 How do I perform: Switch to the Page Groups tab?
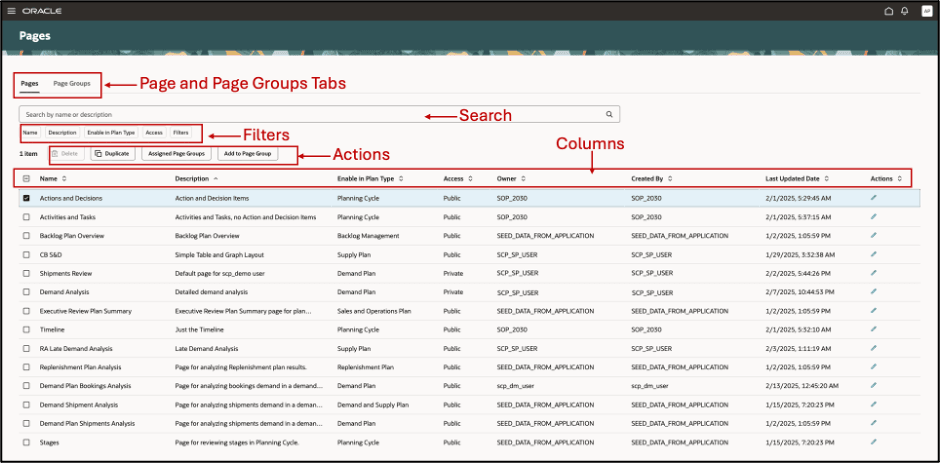point(72,84)
